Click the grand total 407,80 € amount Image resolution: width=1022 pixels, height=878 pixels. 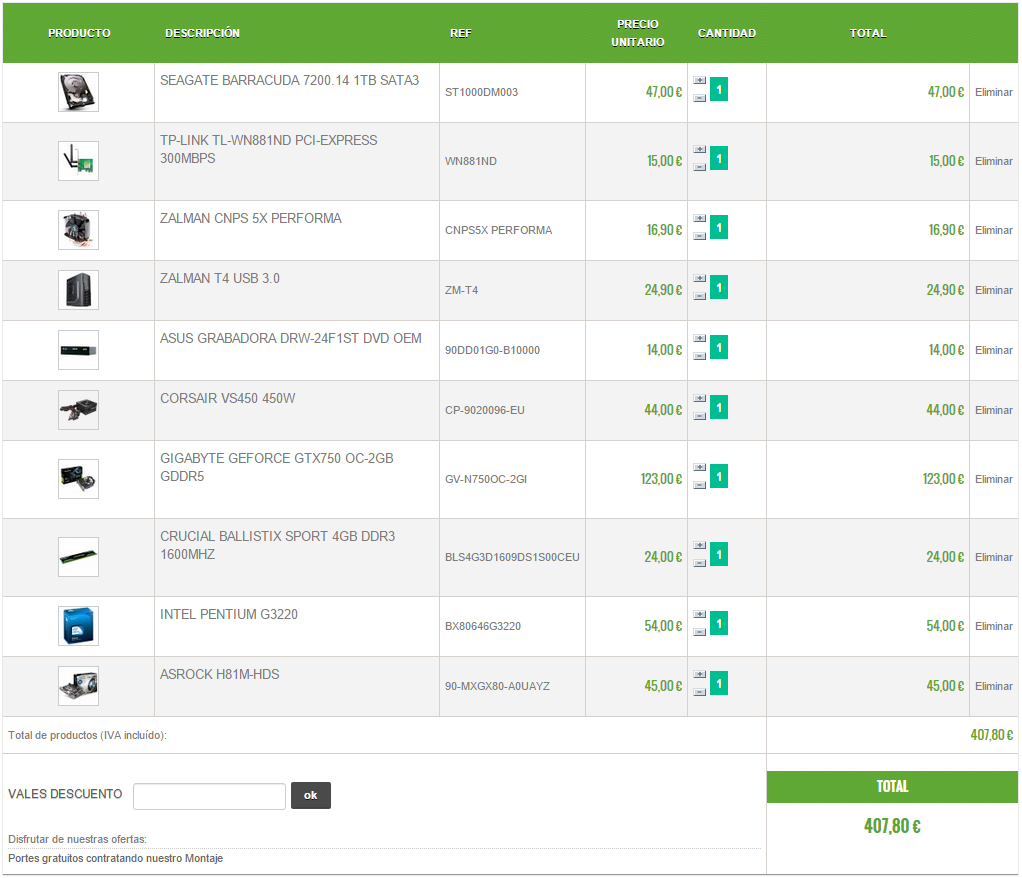pos(892,827)
